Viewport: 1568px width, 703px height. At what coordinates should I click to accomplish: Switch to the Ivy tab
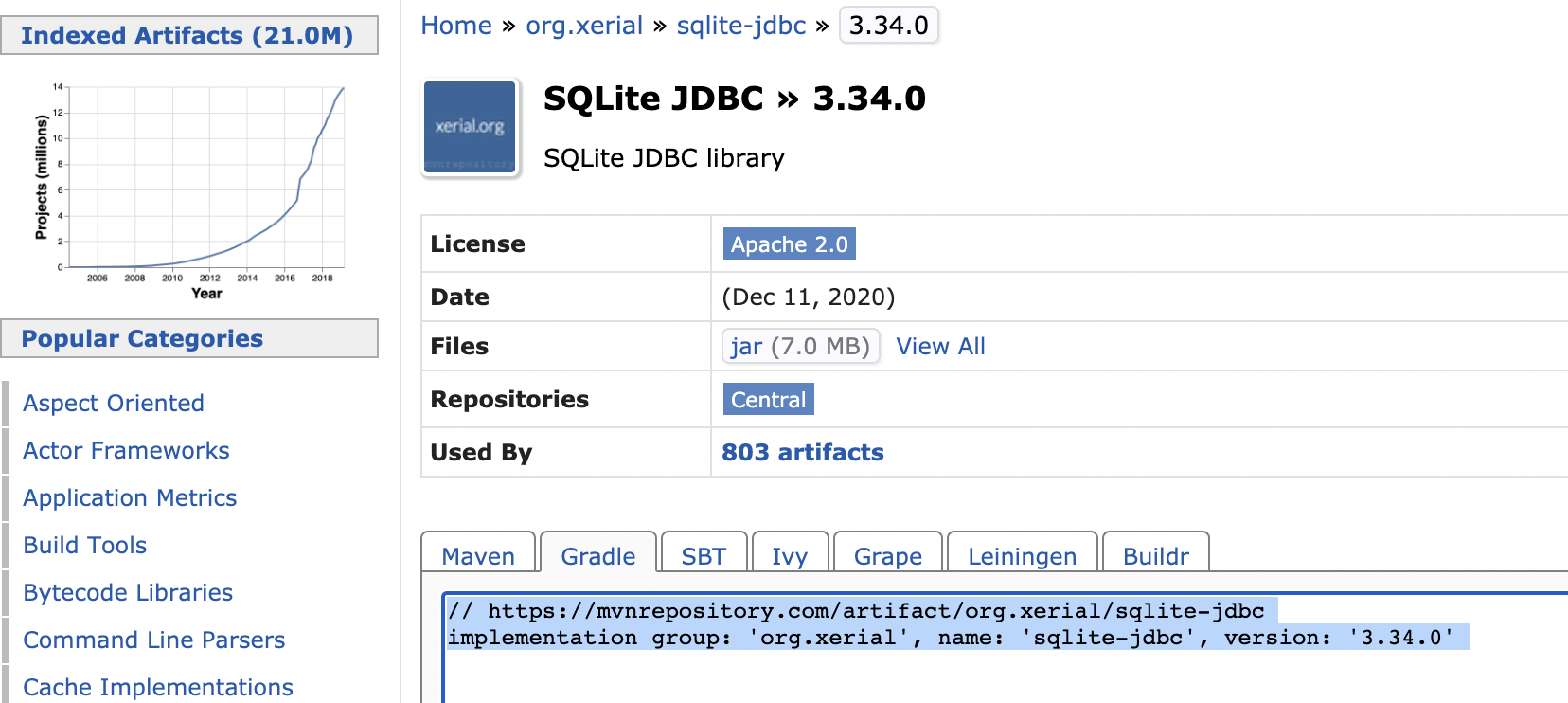coord(790,553)
